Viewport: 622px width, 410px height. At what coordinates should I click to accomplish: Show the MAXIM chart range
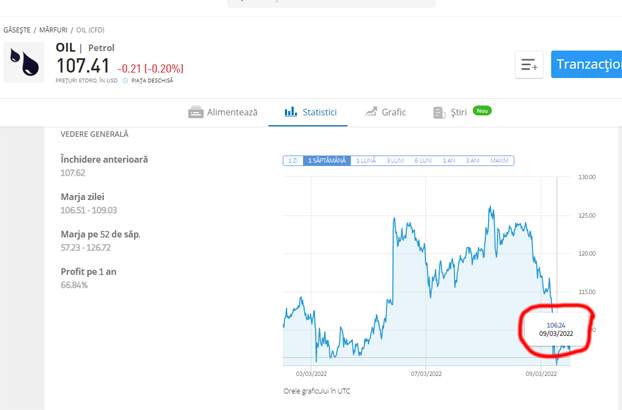point(501,160)
